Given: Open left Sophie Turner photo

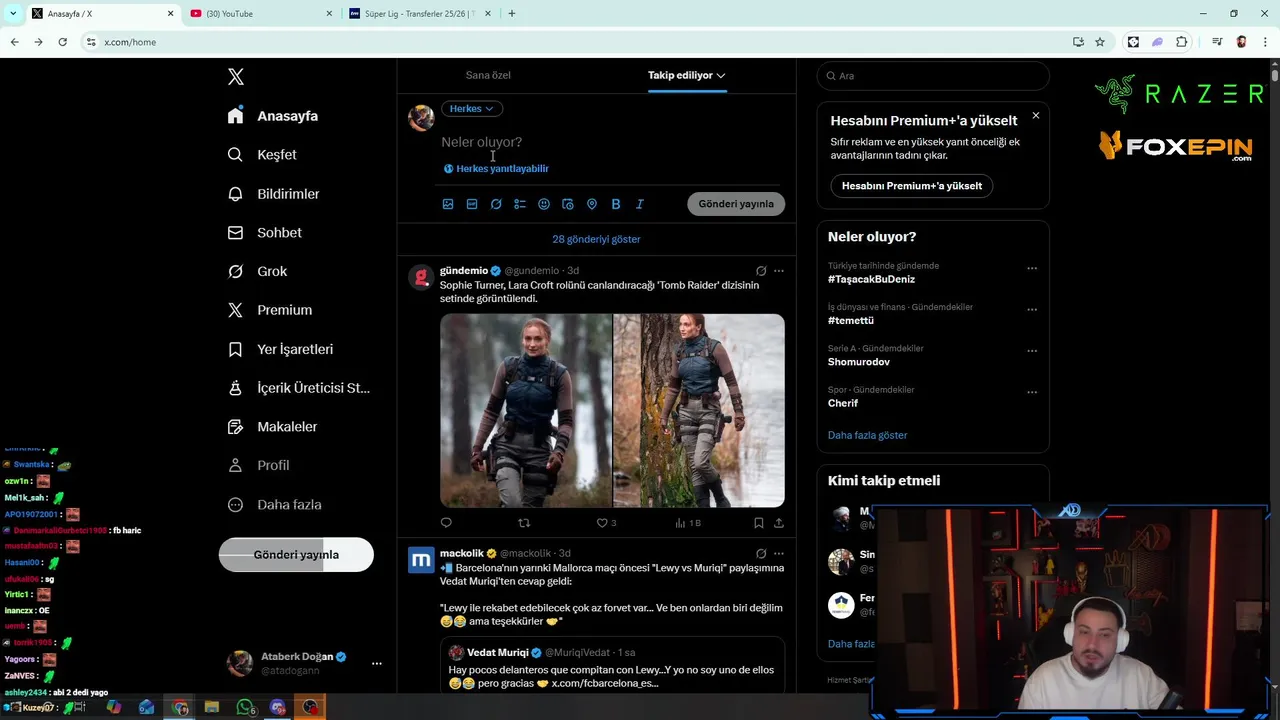Looking at the screenshot, I should [526, 411].
